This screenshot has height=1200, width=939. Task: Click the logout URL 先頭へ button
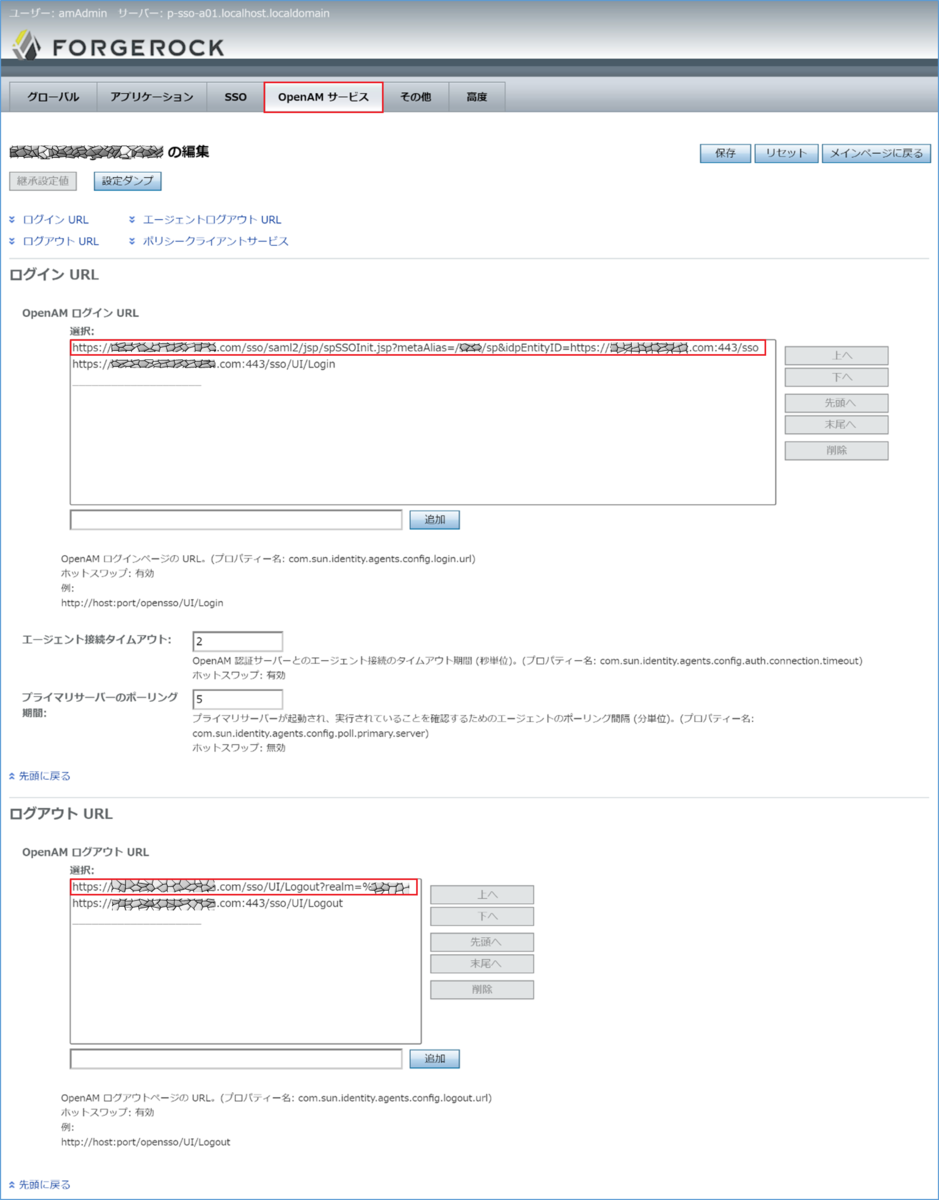point(482,942)
